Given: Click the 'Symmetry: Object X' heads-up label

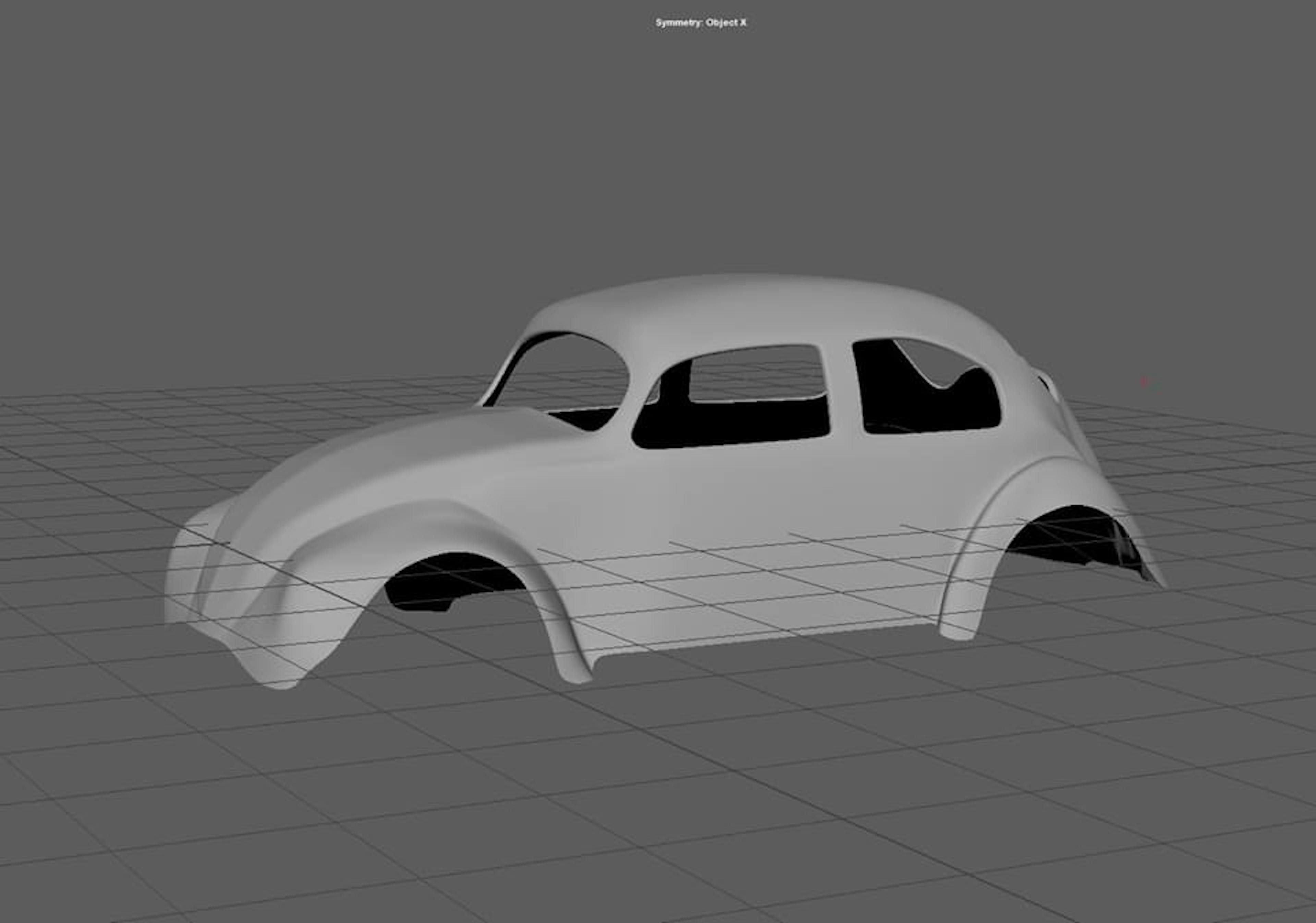Looking at the screenshot, I should (x=701, y=22).
